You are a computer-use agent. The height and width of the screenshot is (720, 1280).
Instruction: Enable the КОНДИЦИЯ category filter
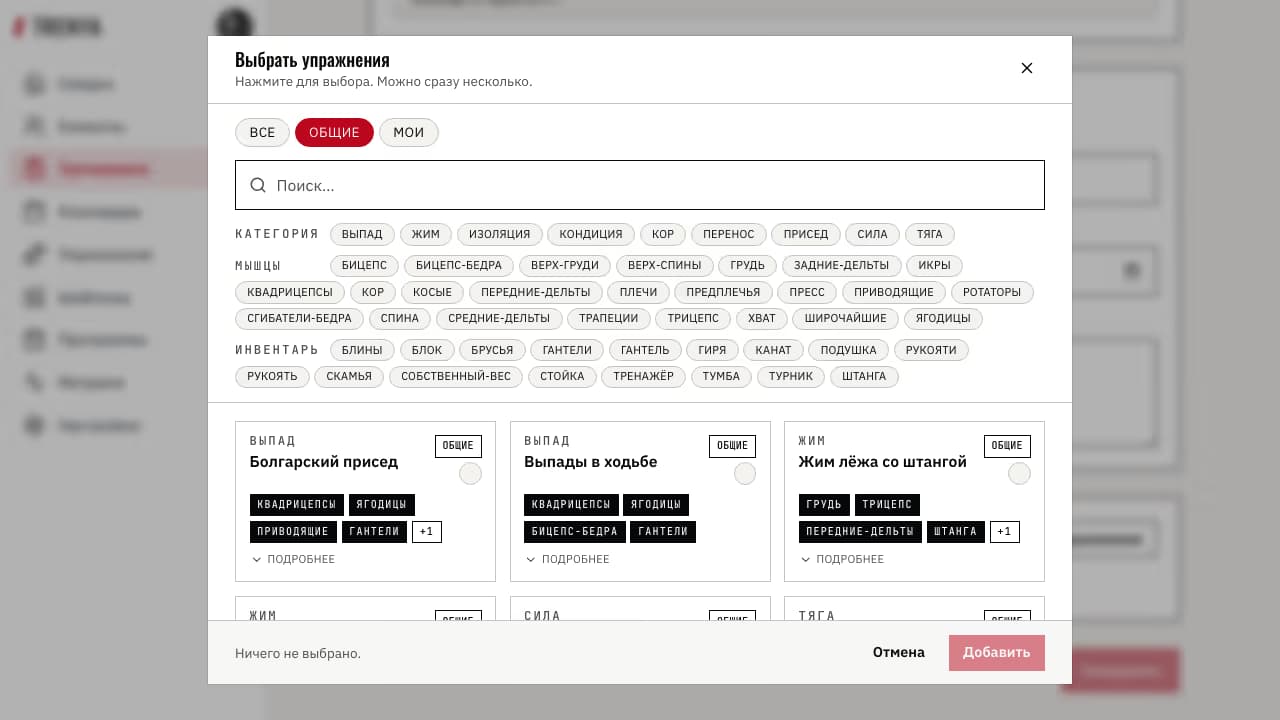click(x=591, y=234)
